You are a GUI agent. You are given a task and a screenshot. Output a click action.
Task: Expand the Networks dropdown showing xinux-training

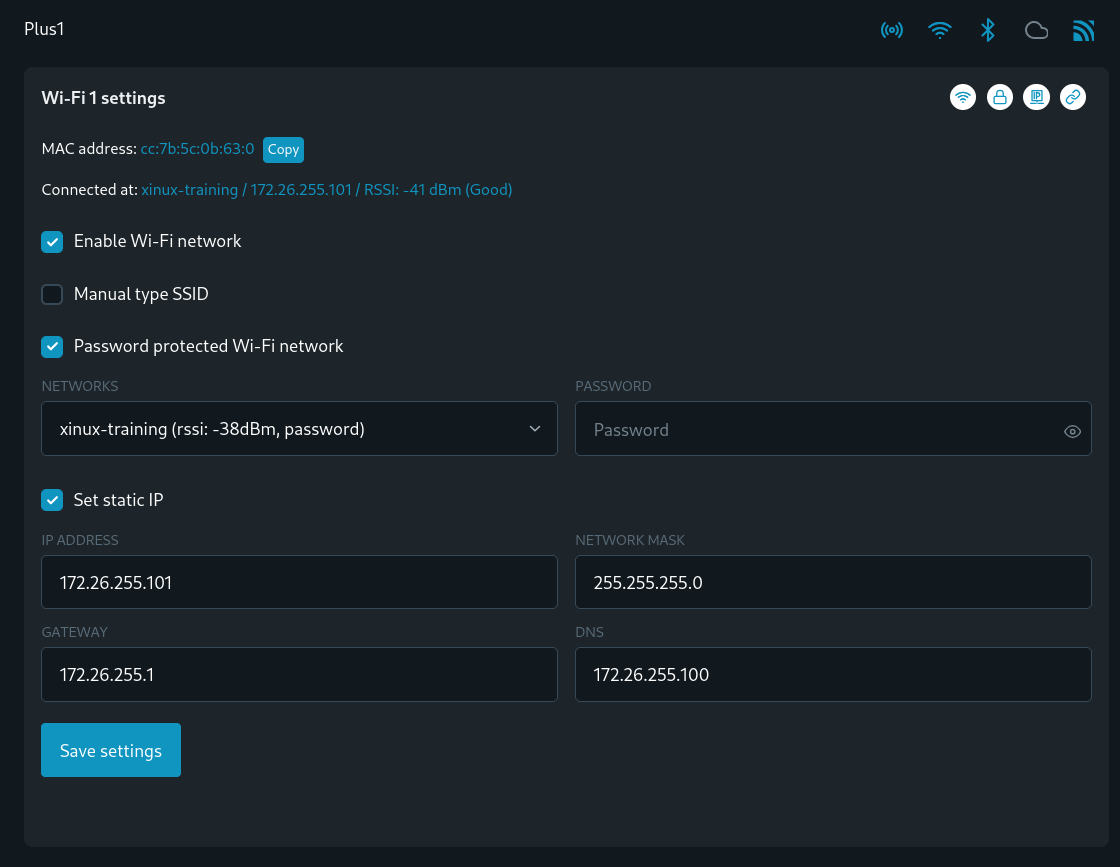click(x=299, y=429)
